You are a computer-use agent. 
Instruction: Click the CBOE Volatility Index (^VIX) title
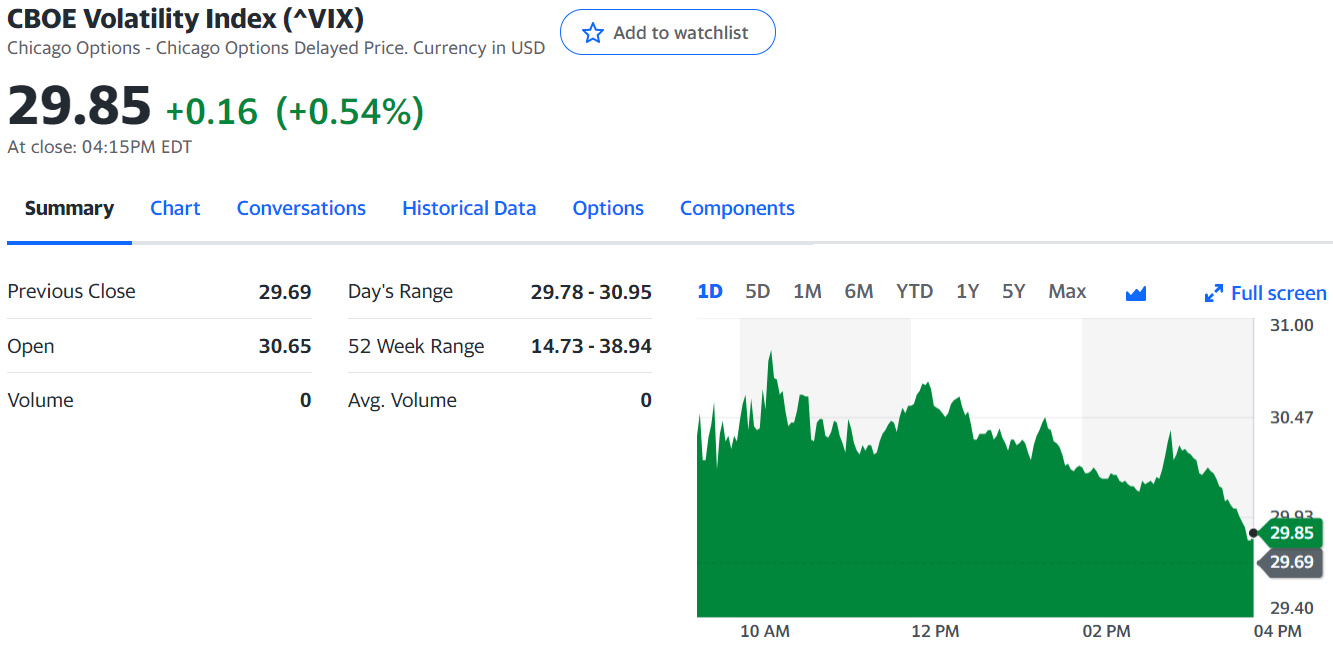[186, 18]
